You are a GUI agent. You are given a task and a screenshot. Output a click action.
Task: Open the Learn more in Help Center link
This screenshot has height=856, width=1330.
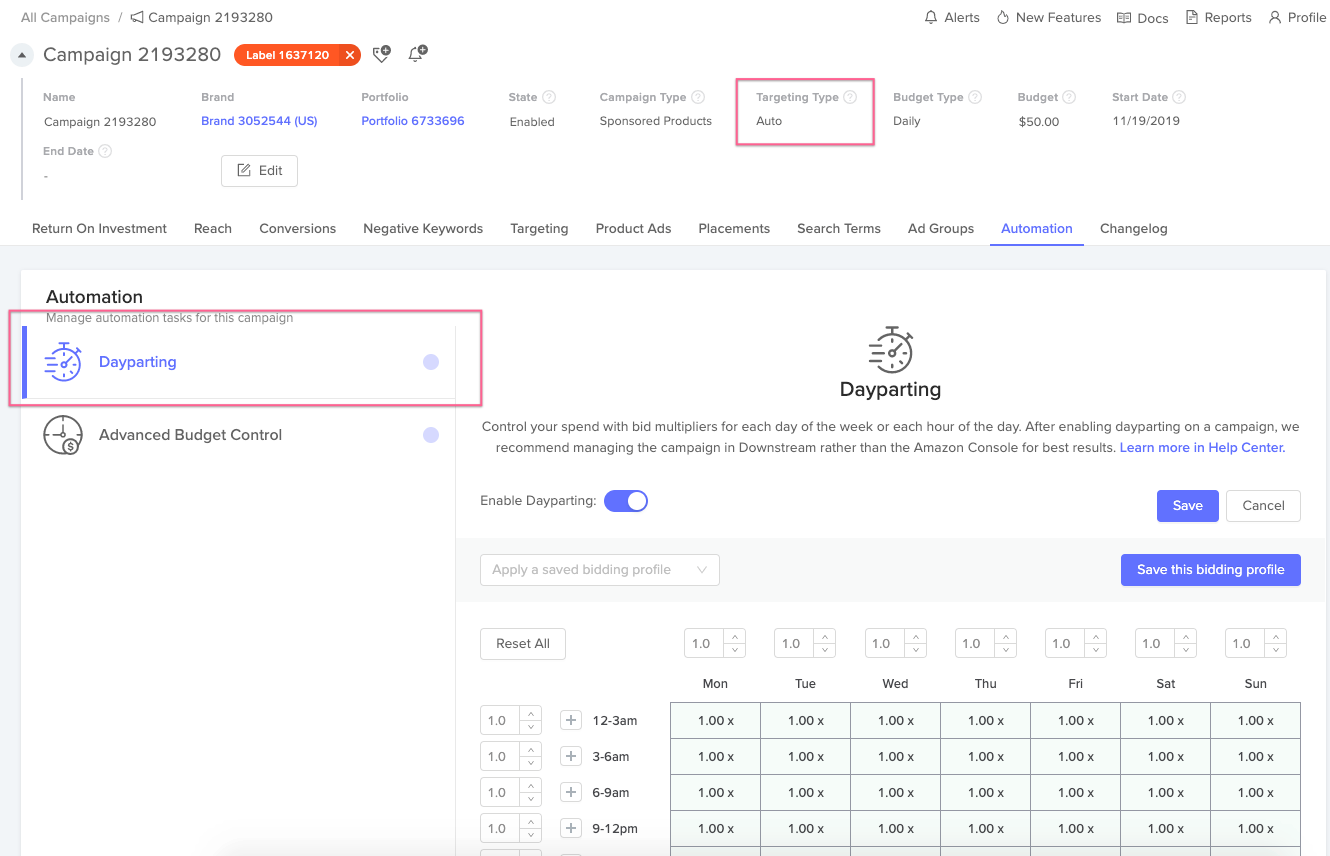pos(1201,447)
